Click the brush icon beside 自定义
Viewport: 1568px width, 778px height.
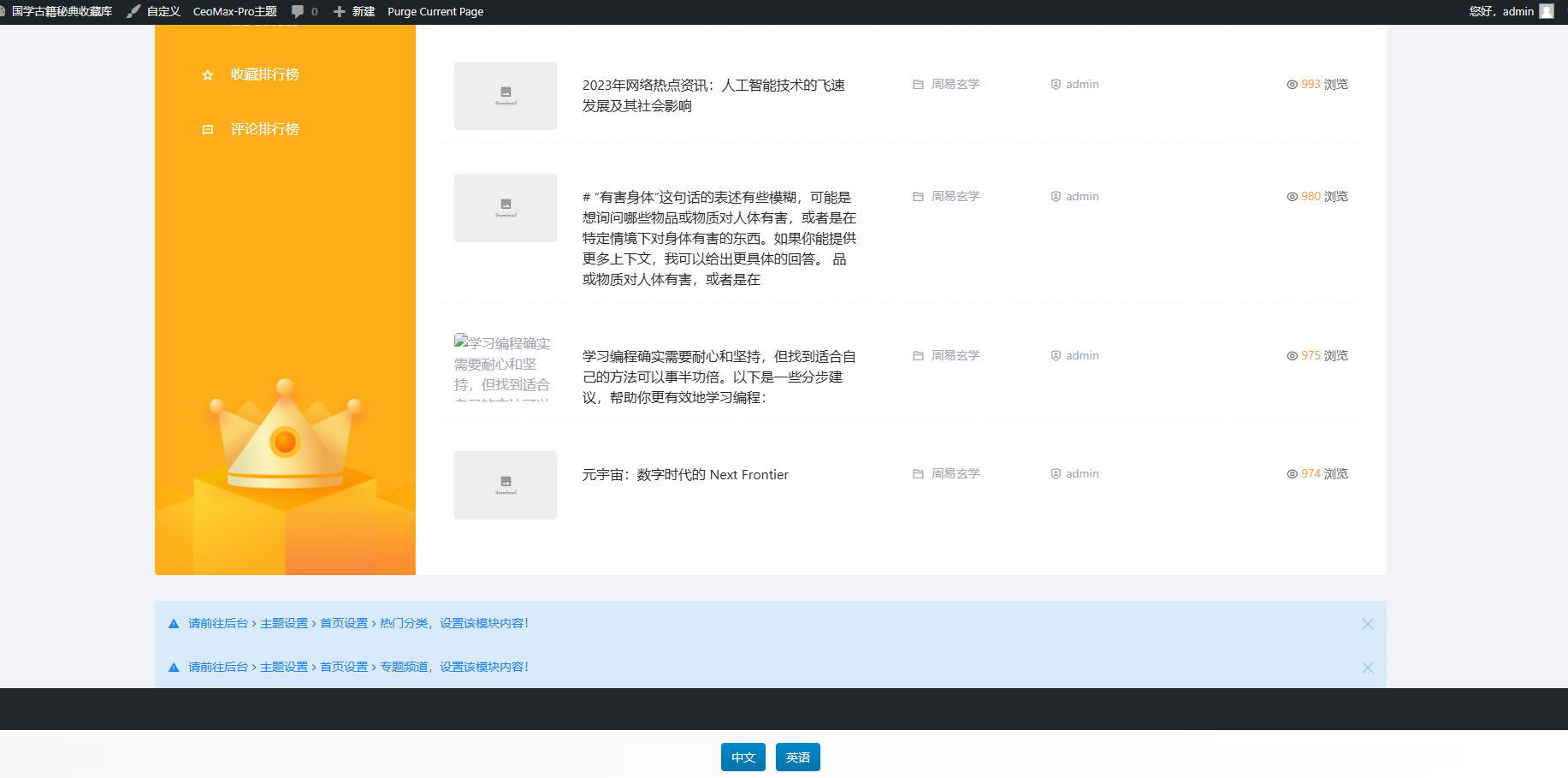[133, 11]
